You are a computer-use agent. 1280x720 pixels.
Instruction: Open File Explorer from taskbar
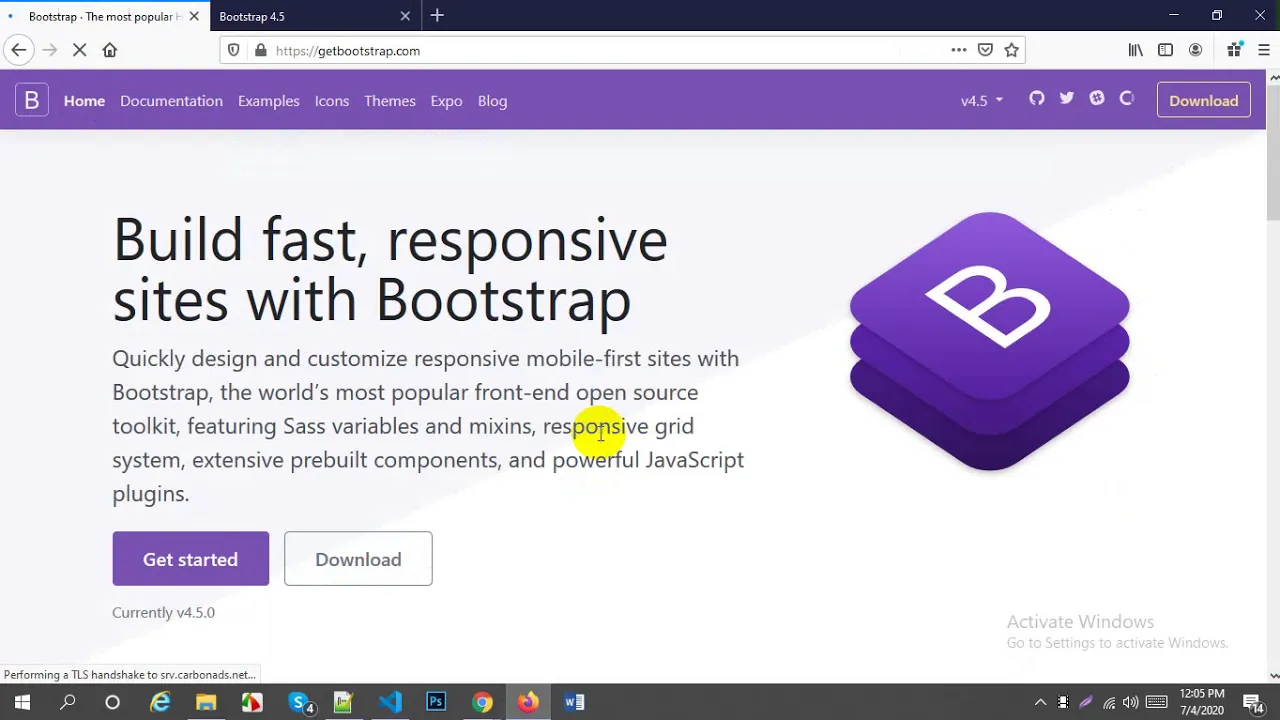(206, 702)
